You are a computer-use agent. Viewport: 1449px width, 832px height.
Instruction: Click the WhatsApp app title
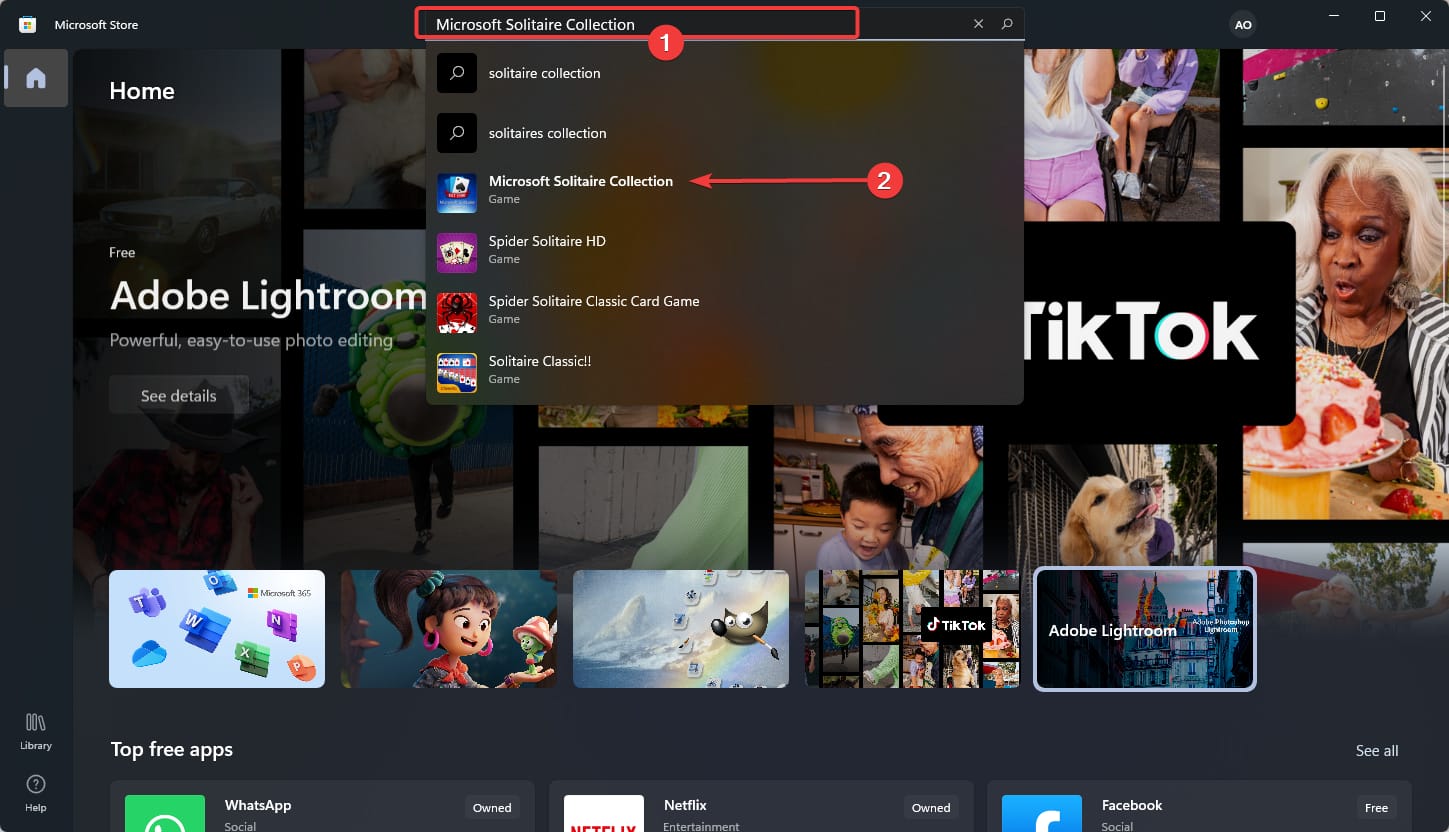(258, 805)
